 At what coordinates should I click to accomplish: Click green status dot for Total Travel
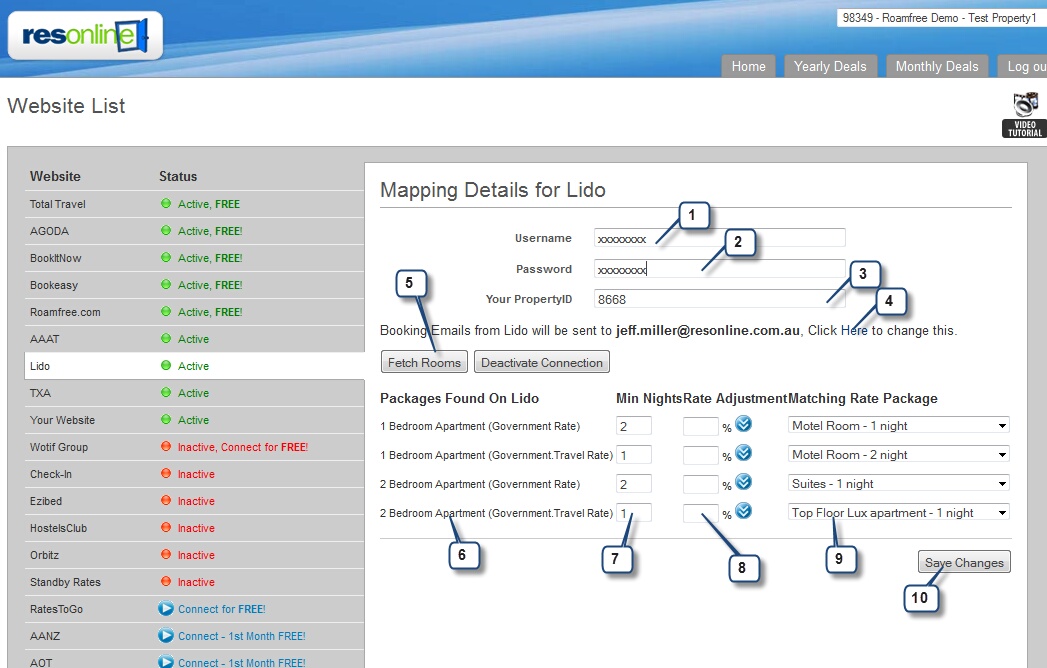(166, 204)
